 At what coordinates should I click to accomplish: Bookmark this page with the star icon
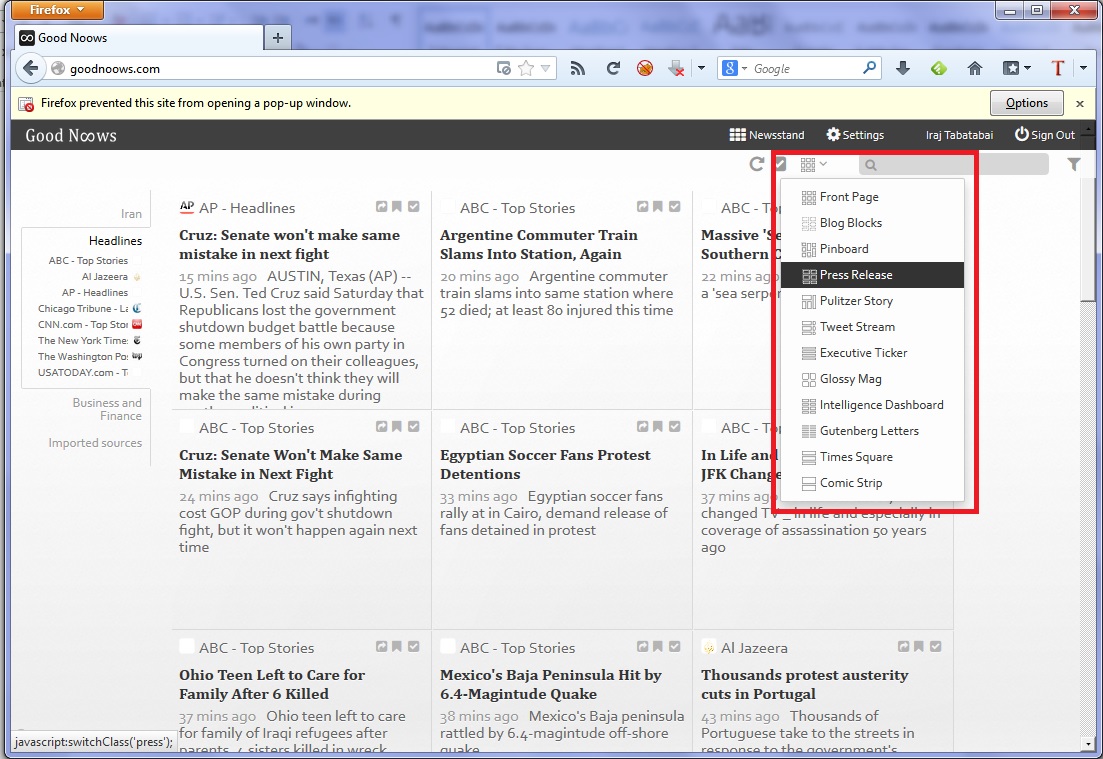tap(525, 68)
